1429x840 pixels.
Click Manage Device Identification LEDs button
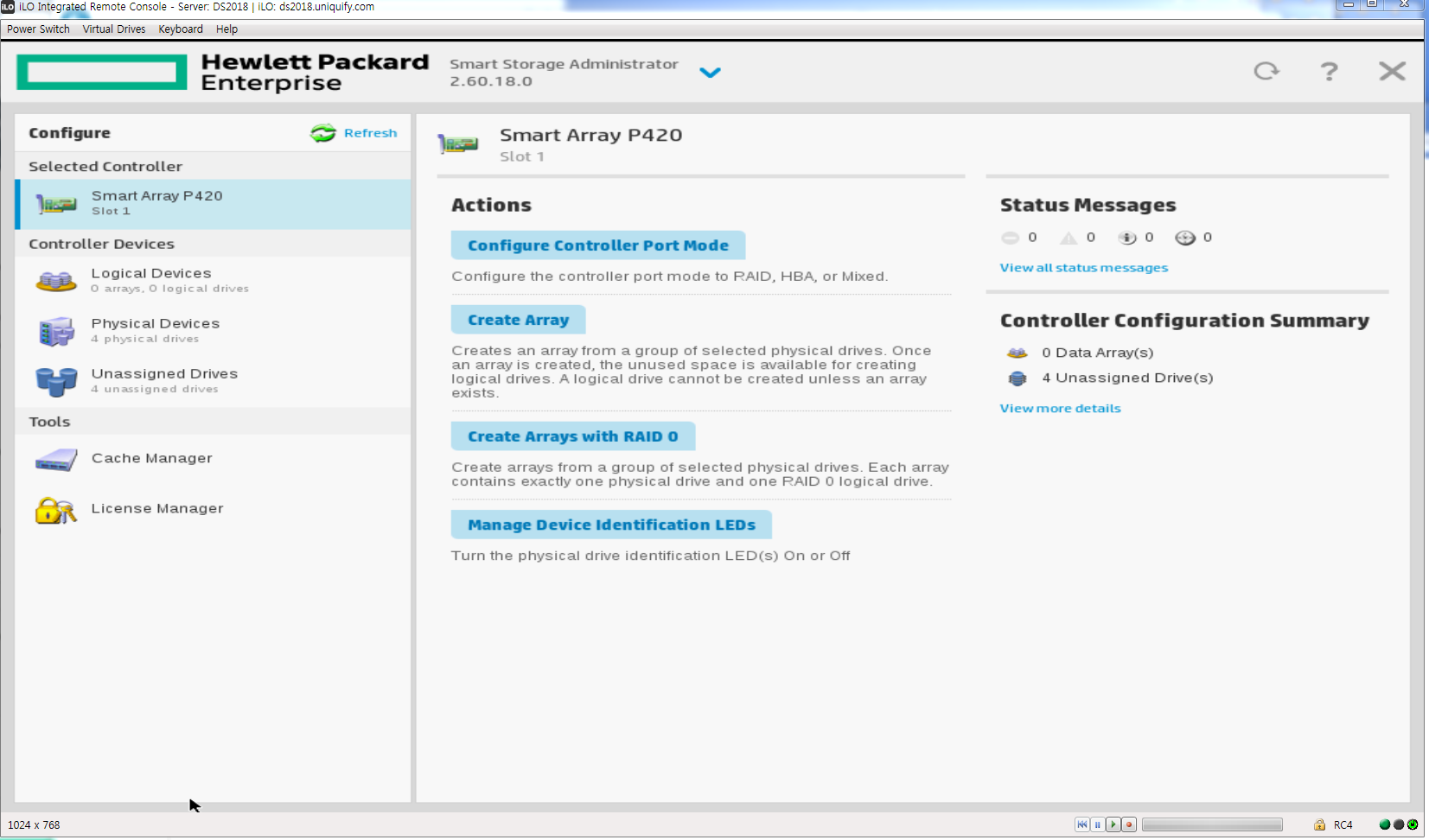[611, 525]
